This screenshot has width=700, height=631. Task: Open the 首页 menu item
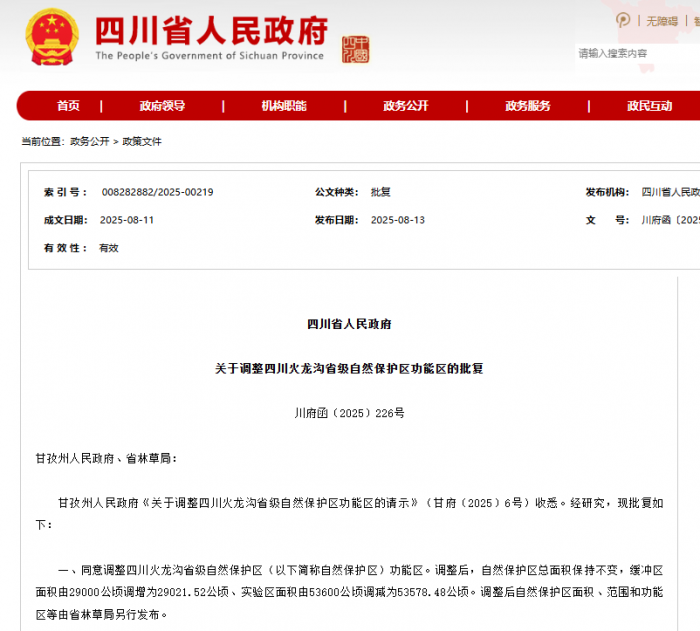tap(68, 106)
